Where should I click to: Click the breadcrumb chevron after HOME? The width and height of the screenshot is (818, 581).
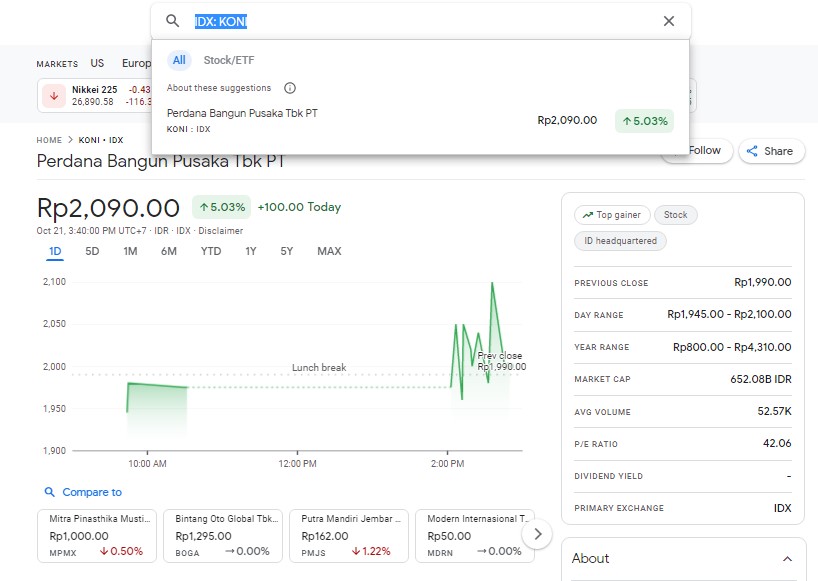click(70, 140)
